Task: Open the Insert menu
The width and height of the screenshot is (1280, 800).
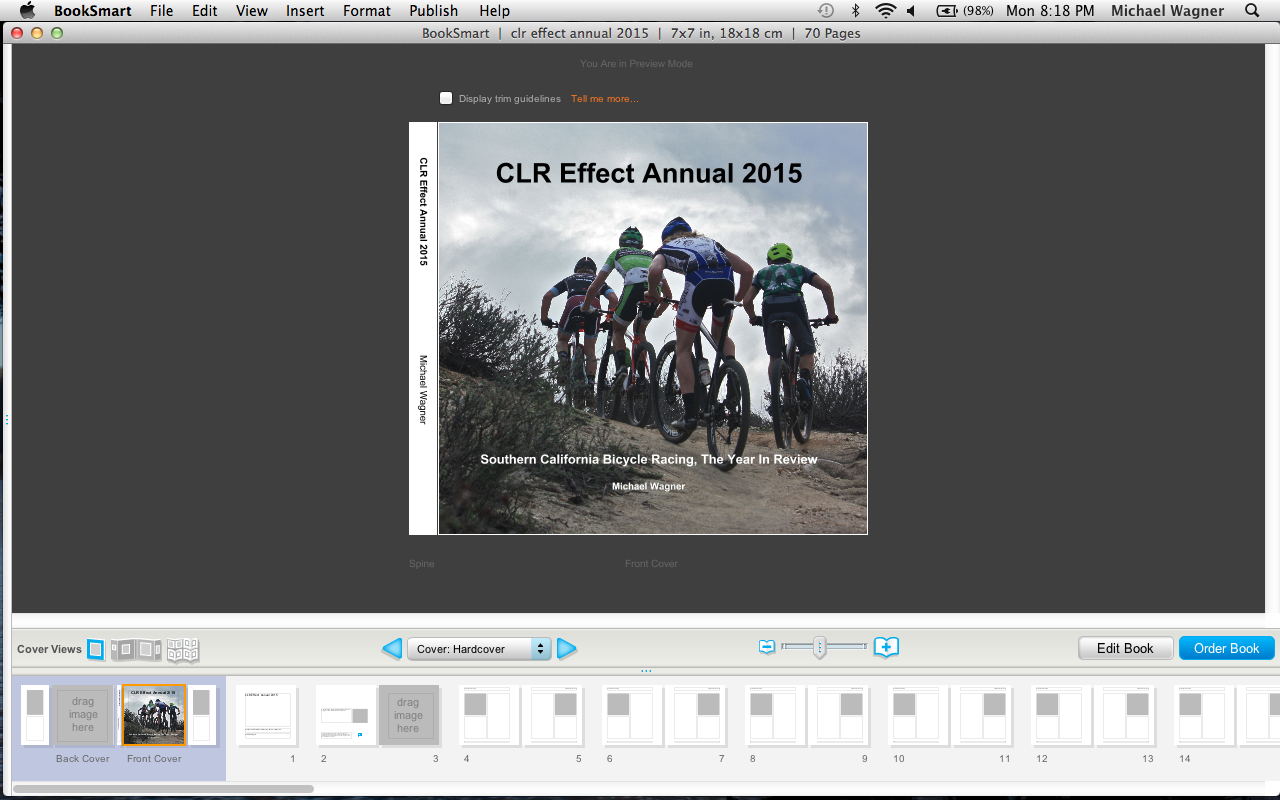Action: pyautogui.click(x=305, y=11)
